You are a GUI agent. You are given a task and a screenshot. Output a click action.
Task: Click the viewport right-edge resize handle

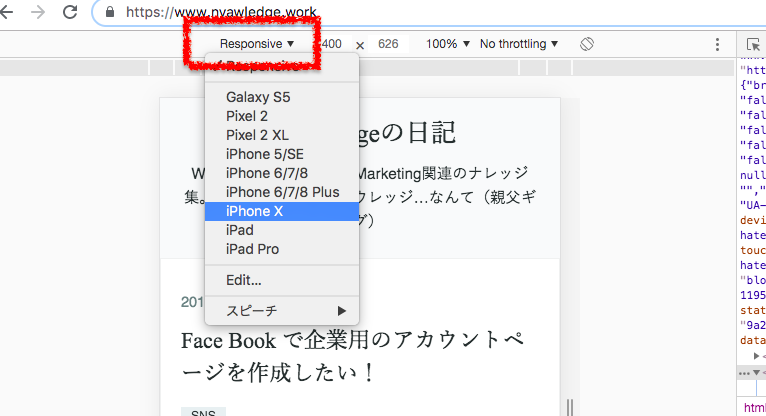(570, 407)
